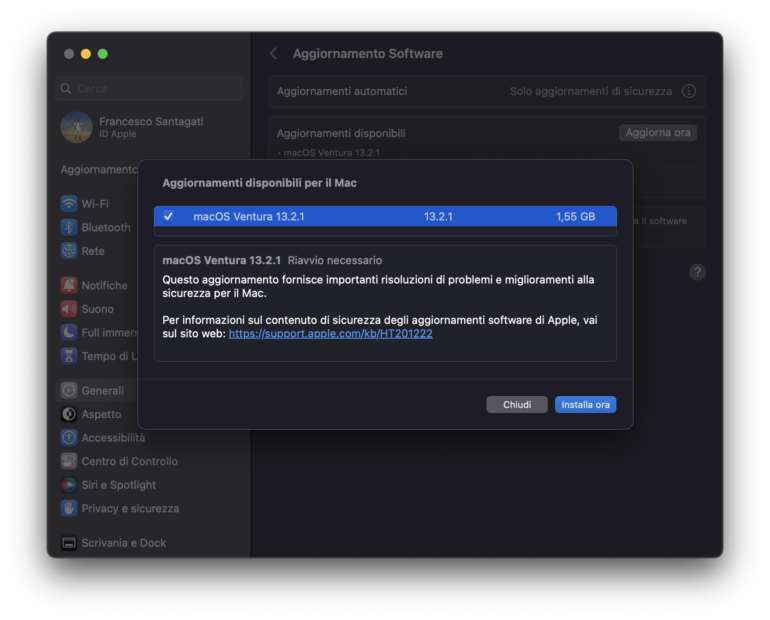Image resolution: width=770 pixels, height=620 pixels.
Task: Select the macOS Ventura 13.2.1 update row
Action: click(385, 216)
